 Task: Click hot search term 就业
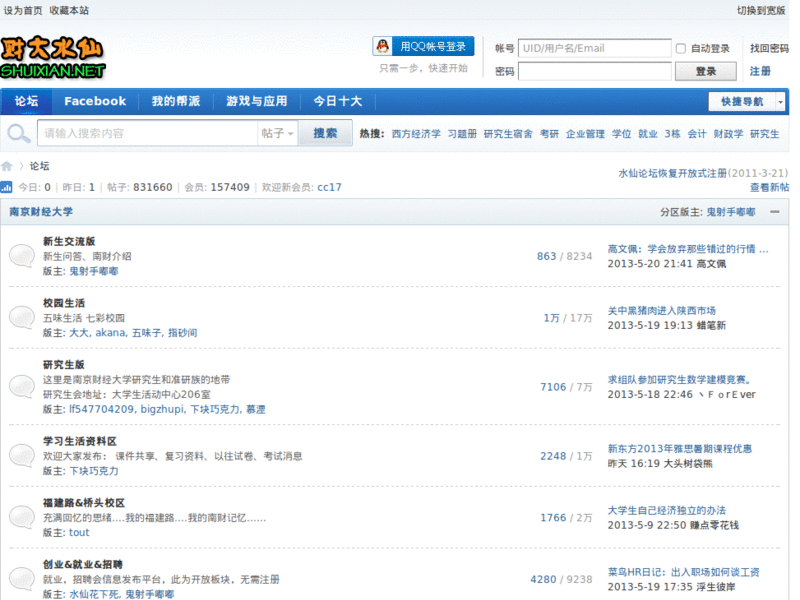point(648,134)
